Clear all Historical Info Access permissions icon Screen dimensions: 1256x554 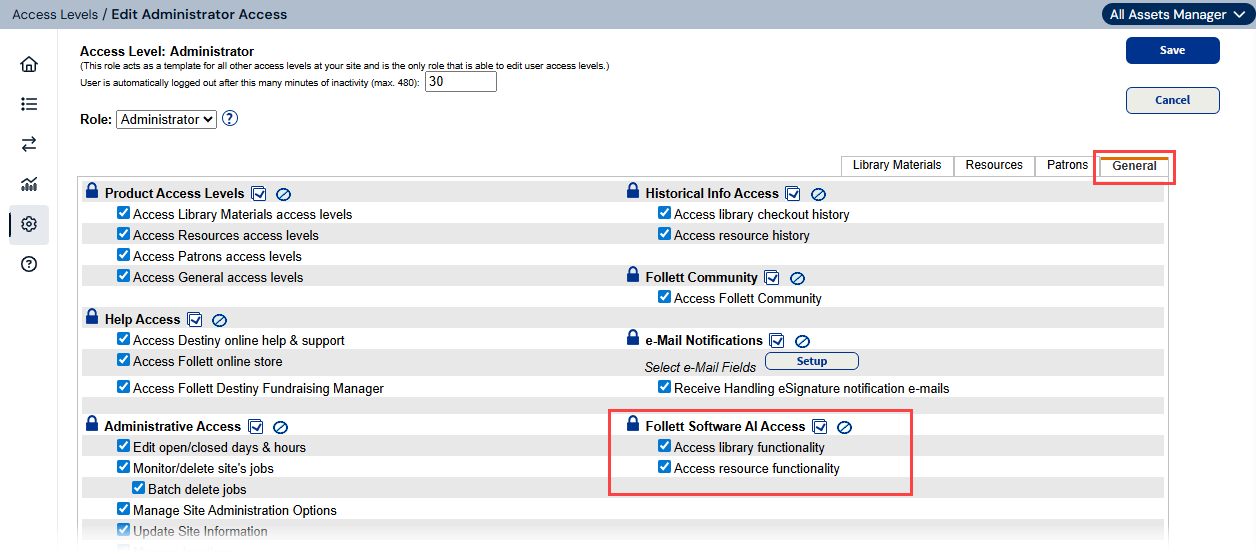point(818,194)
